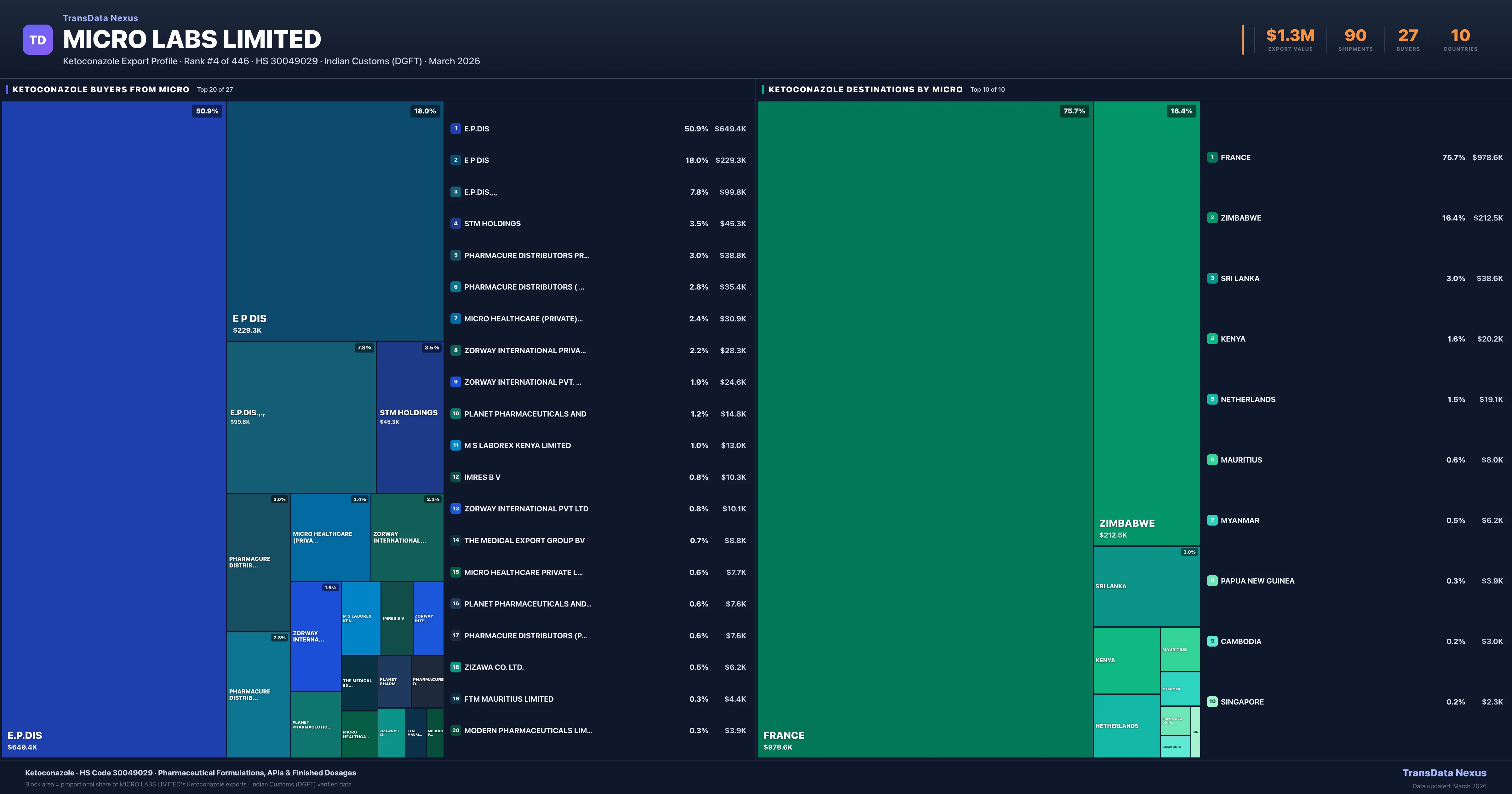
Task: Click rank badge 1 beside E.P.DIS
Action: point(455,129)
